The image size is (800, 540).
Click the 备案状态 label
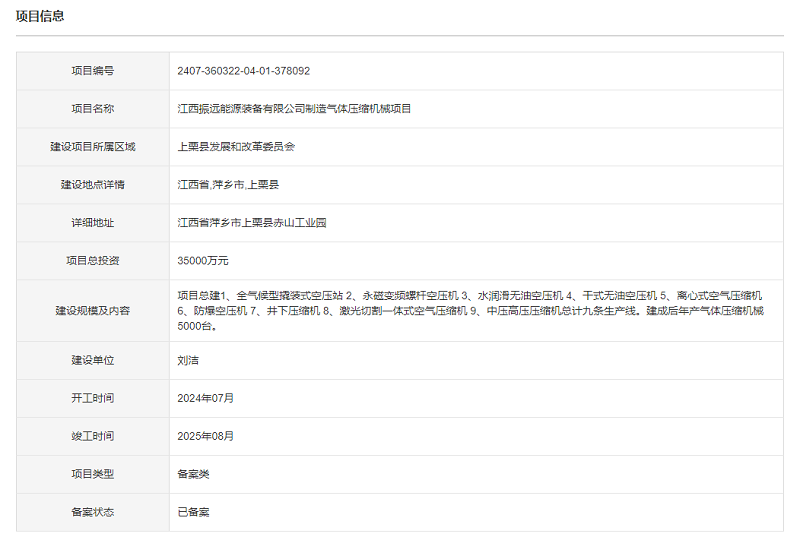click(x=93, y=512)
